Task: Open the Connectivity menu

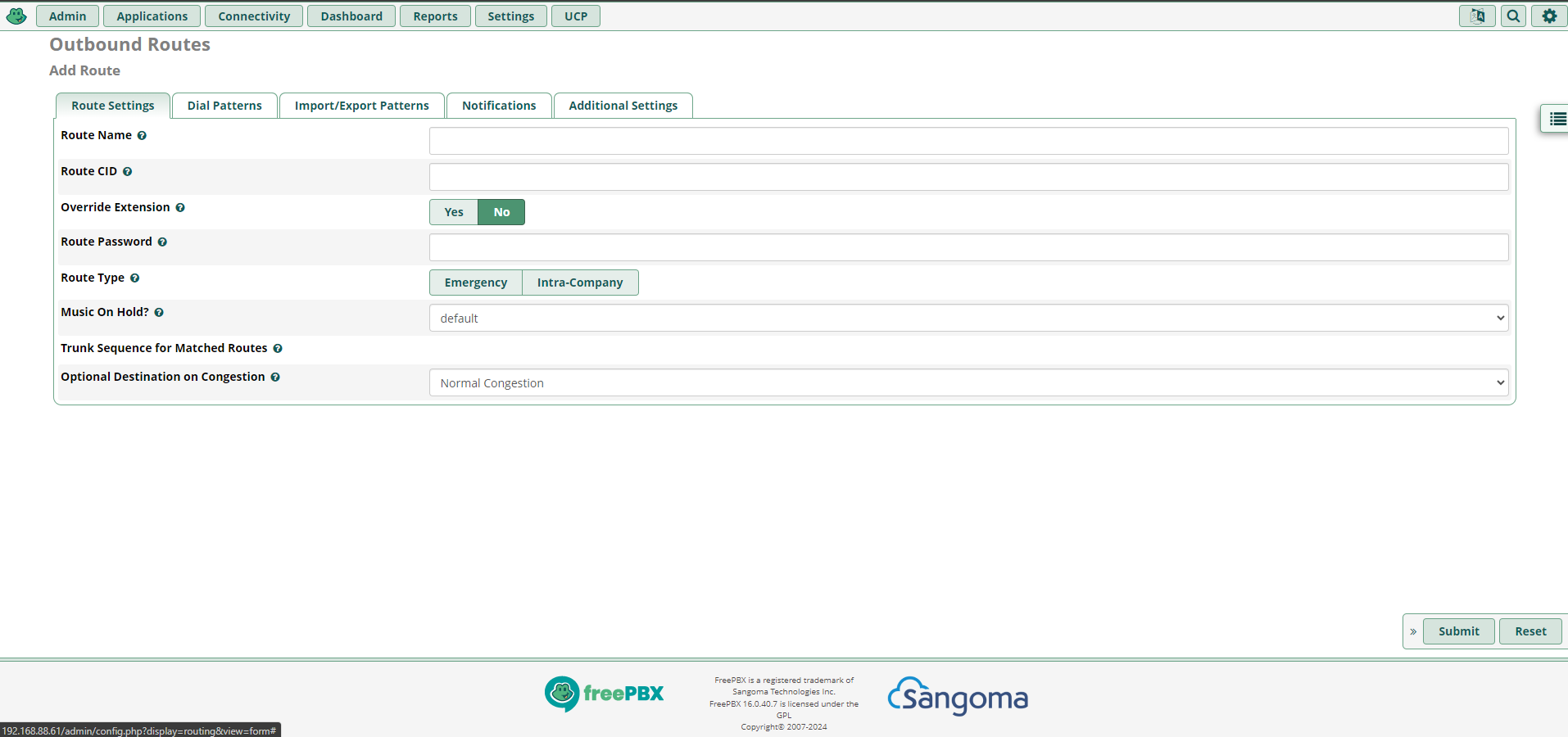Action: click(253, 16)
